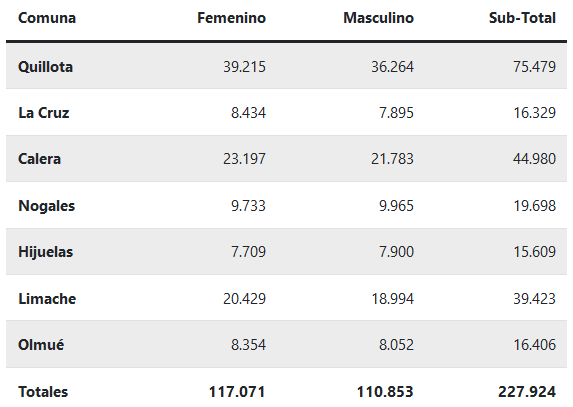Click the total Femenino value 117.071
The image size is (573, 407).
[237, 392]
